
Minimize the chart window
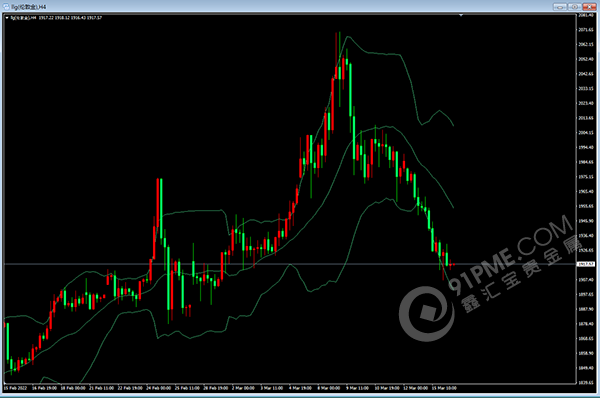pos(559,7)
